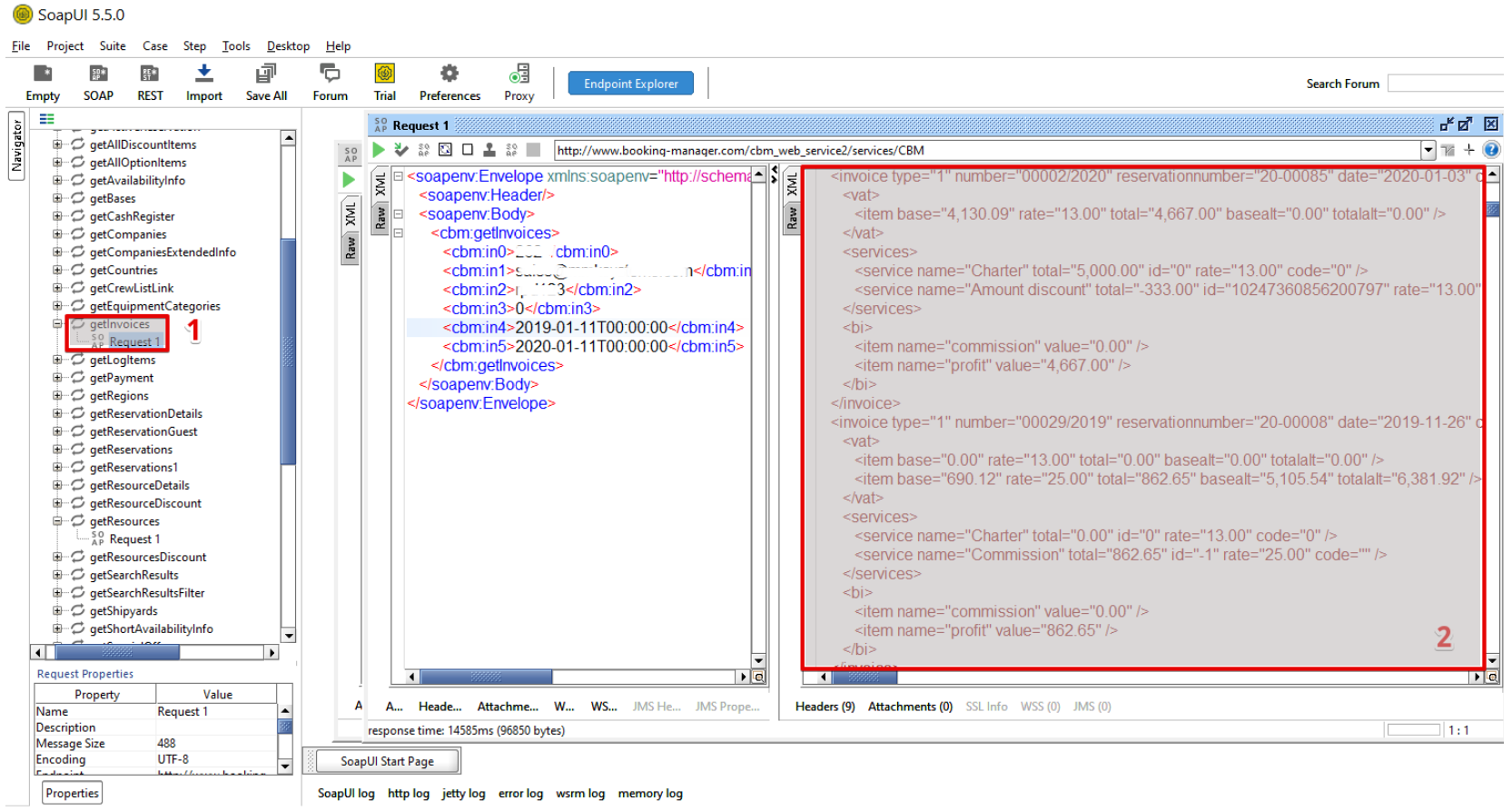This screenshot has width=1512, height=811.
Task: Select the getSearchResults tree item
Action: (x=134, y=575)
